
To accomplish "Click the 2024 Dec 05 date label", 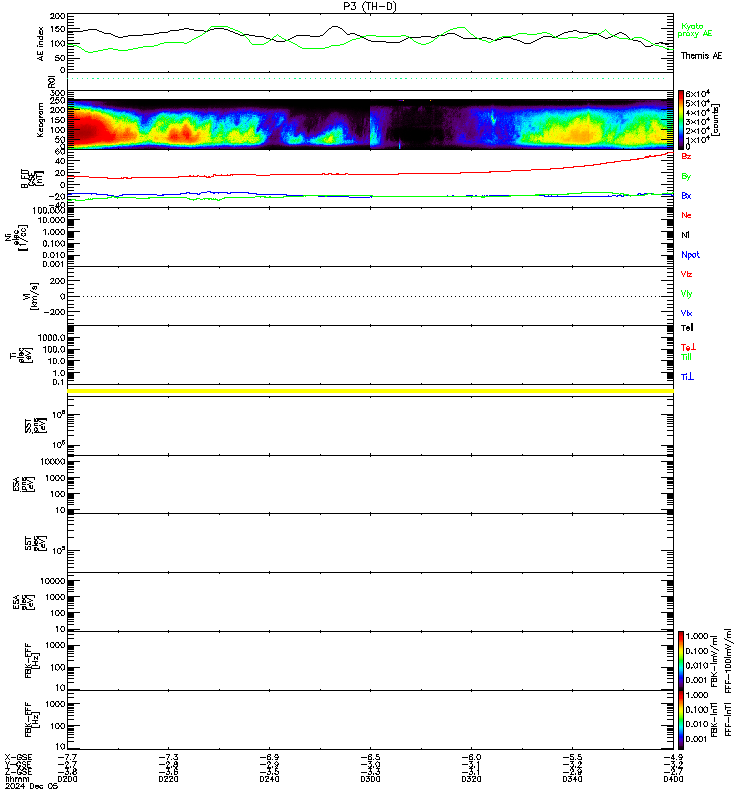I will pos(32,787).
